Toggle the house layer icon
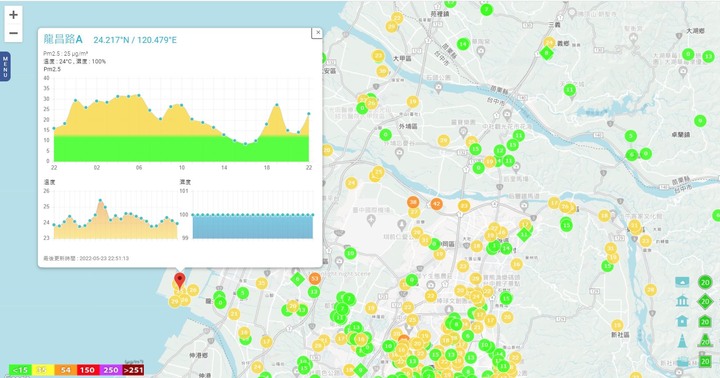720x378 pixels. point(682,321)
